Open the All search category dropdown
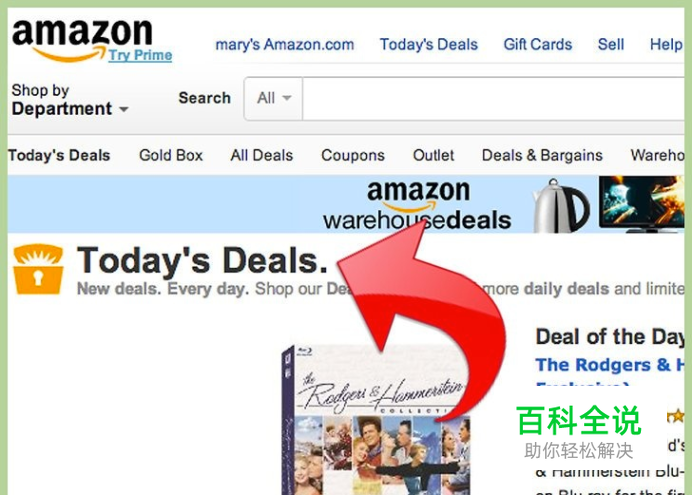Viewport: 692px width, 495px height. tap(274, 98)
